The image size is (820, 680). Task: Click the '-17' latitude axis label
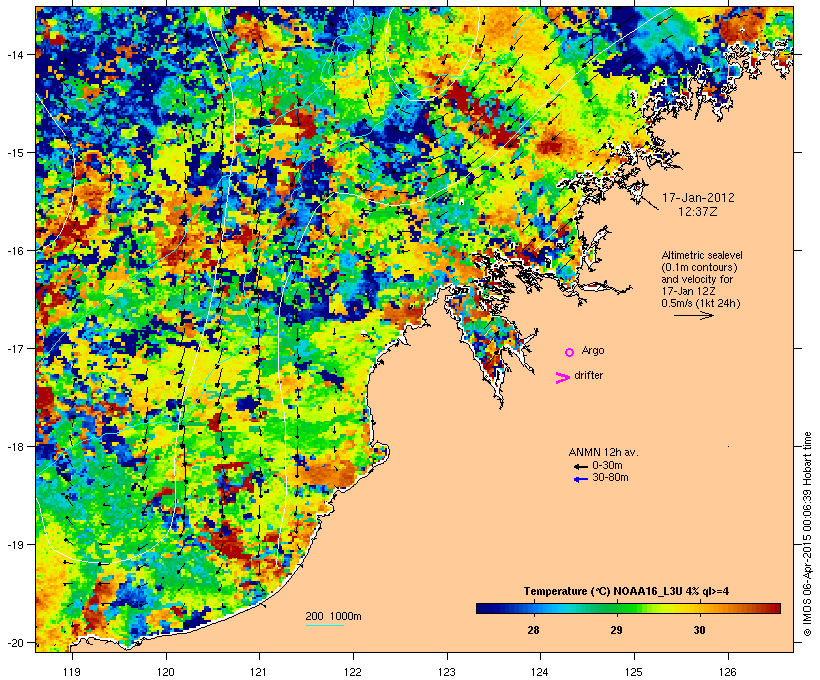13,349
